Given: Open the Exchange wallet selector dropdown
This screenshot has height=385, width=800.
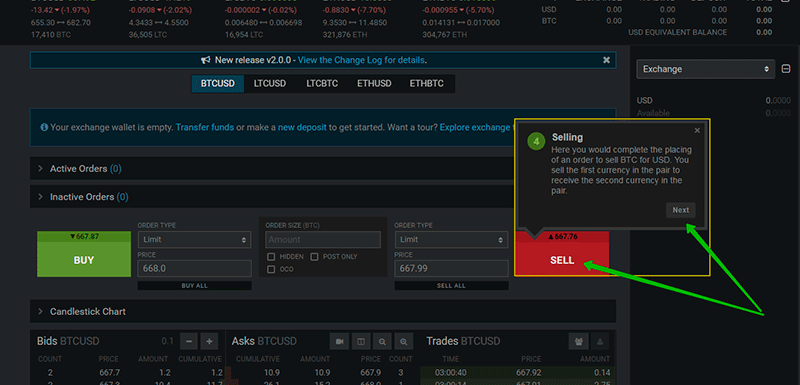Looking at the screenshot, I should pyautogui.click(x=706, y=69).
